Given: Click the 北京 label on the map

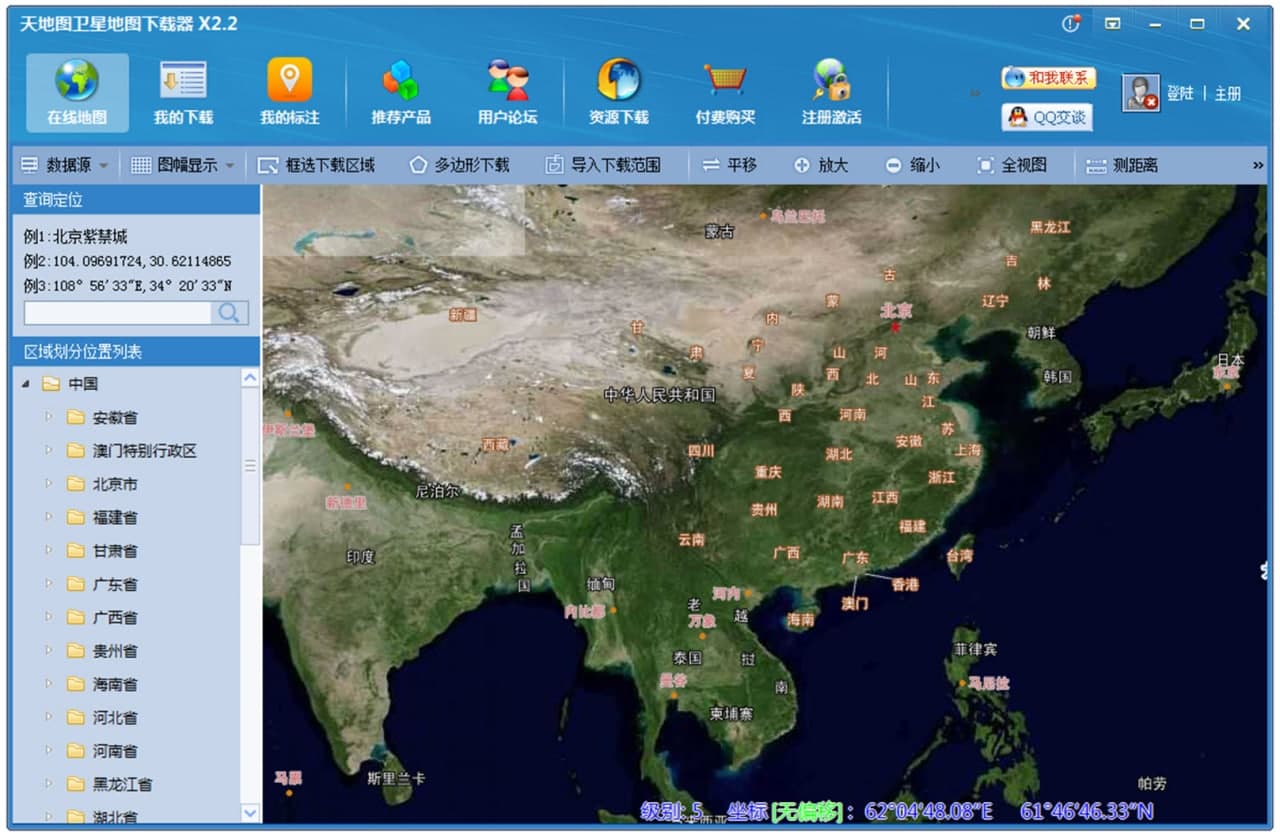Looking at the screenshot, I should [x=896, y=310].
